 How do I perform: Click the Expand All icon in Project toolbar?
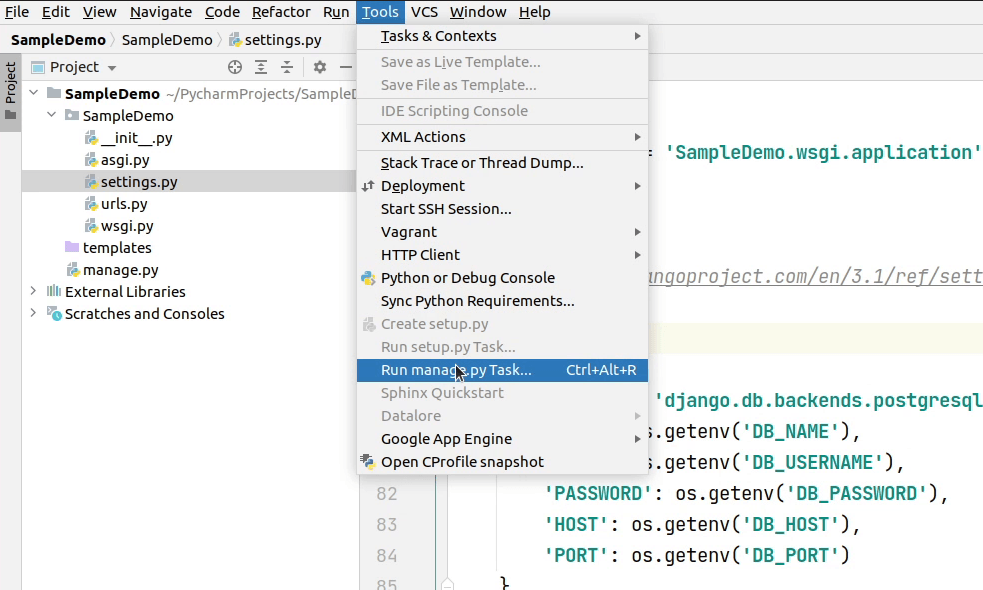262,67
